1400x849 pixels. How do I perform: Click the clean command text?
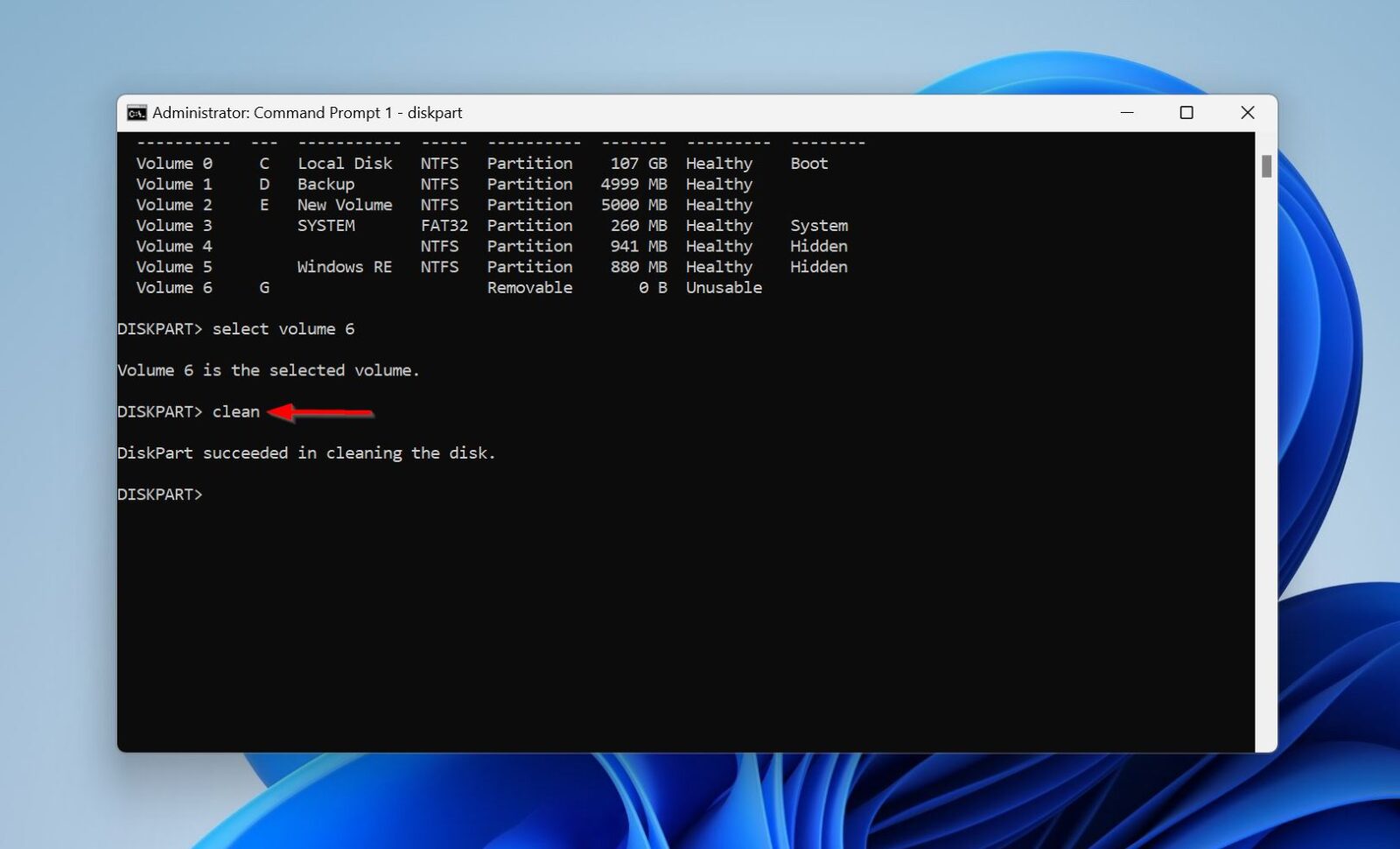point(236,411)
